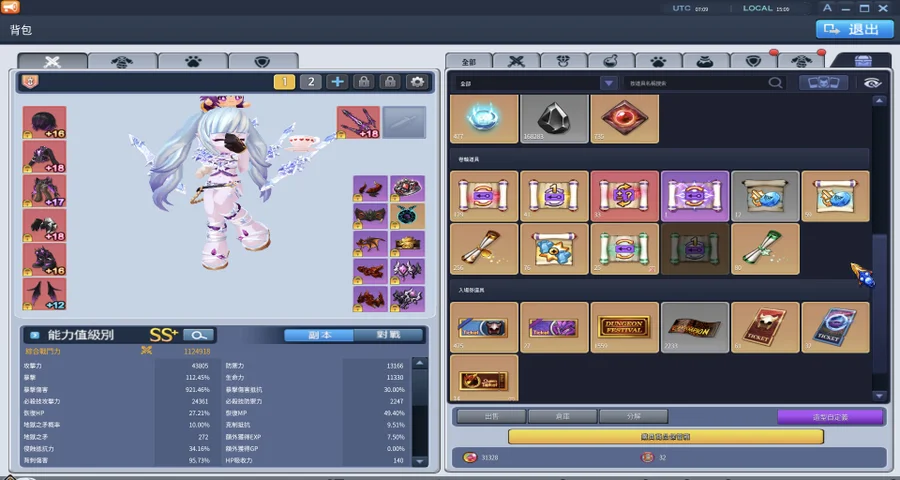Switch to the 全部 inventory tab
This screenshot has height=480, width=900.
(468, 61)
